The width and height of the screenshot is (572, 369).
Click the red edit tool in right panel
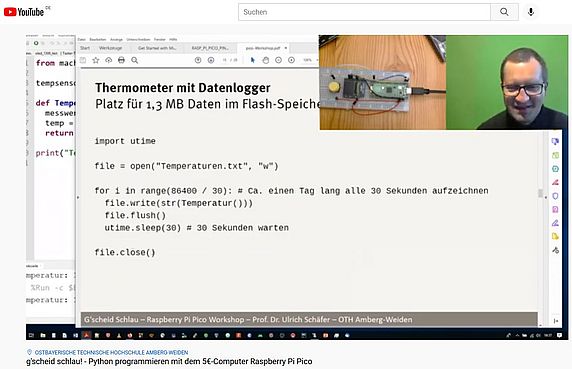click(555, 182)
